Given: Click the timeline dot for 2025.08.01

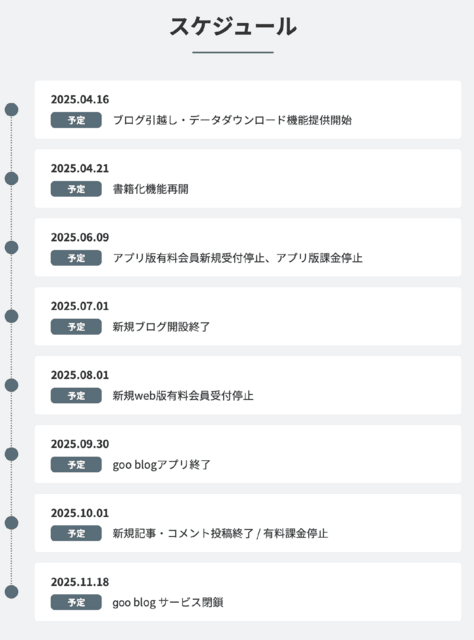Looking at the screenshot, I should 11,385.
